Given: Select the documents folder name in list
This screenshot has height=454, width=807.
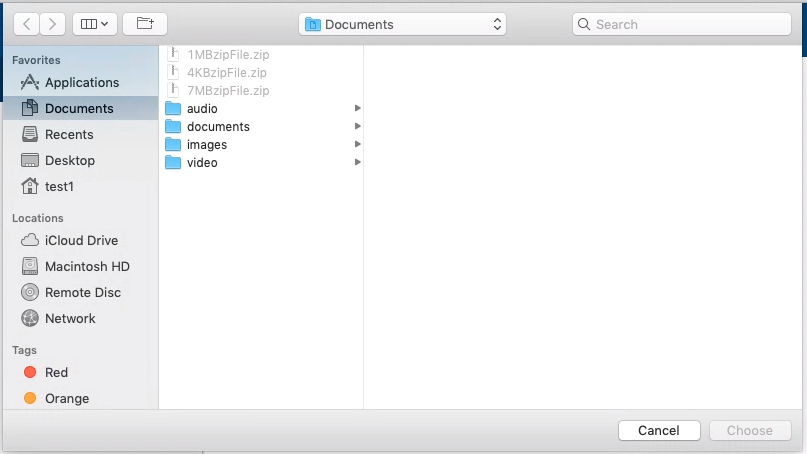Looking at the screenshot, I should point(218,127).
